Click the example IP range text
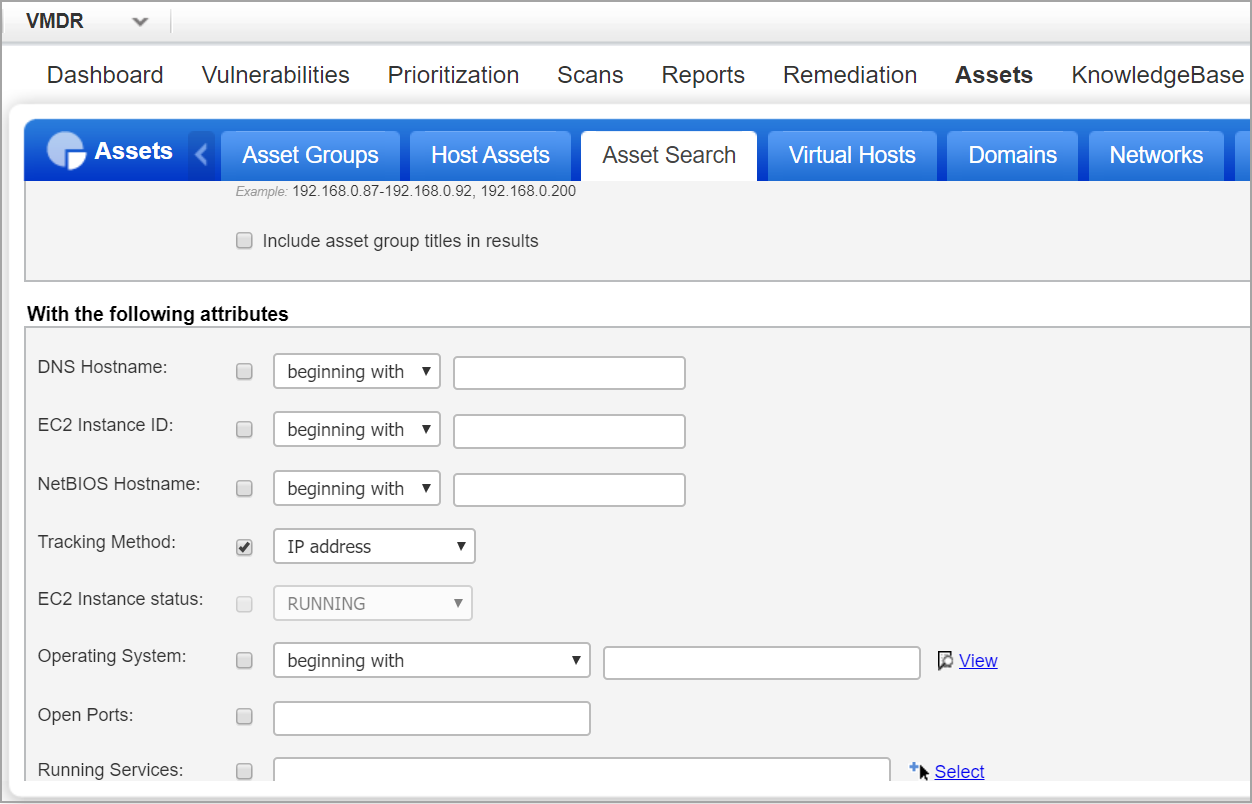This screenshot has width=1252, height=804. 434,191
